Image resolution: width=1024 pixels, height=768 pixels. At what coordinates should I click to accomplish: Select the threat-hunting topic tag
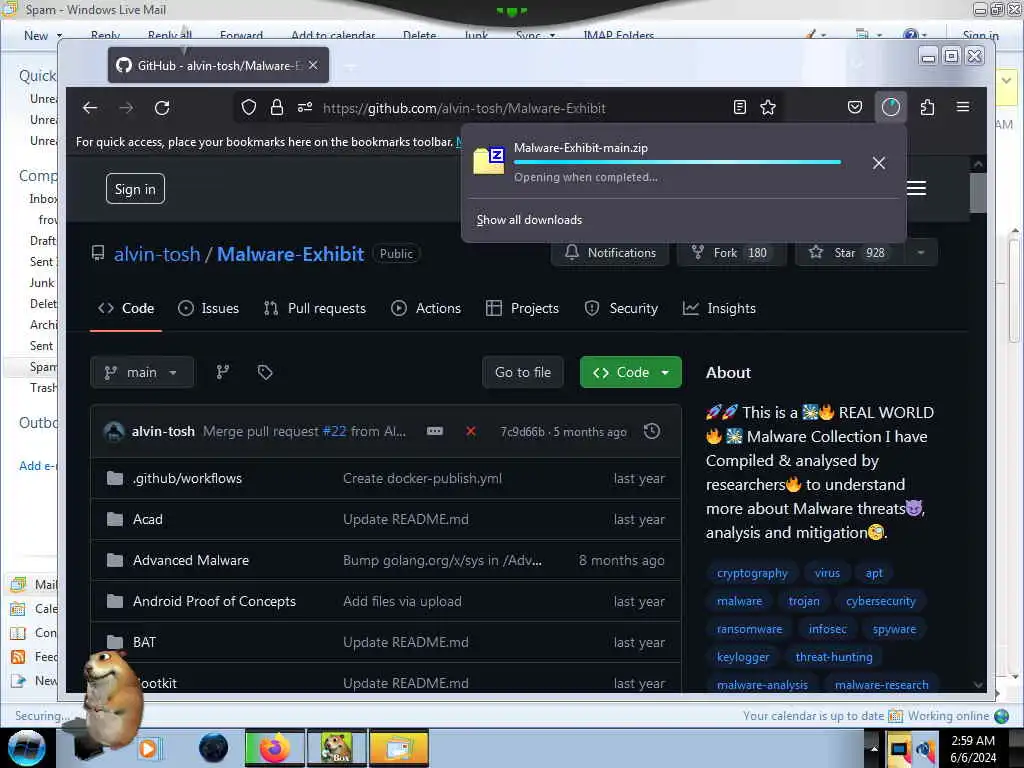tap(834, 657)
